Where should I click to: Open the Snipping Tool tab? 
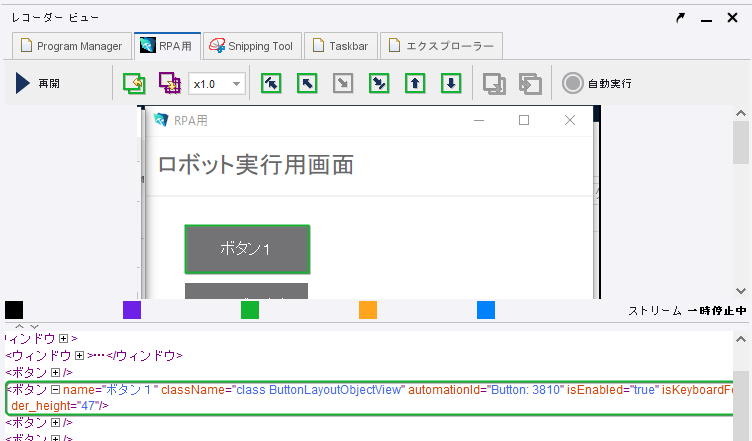pyautogui.click(x=252, y=46)
